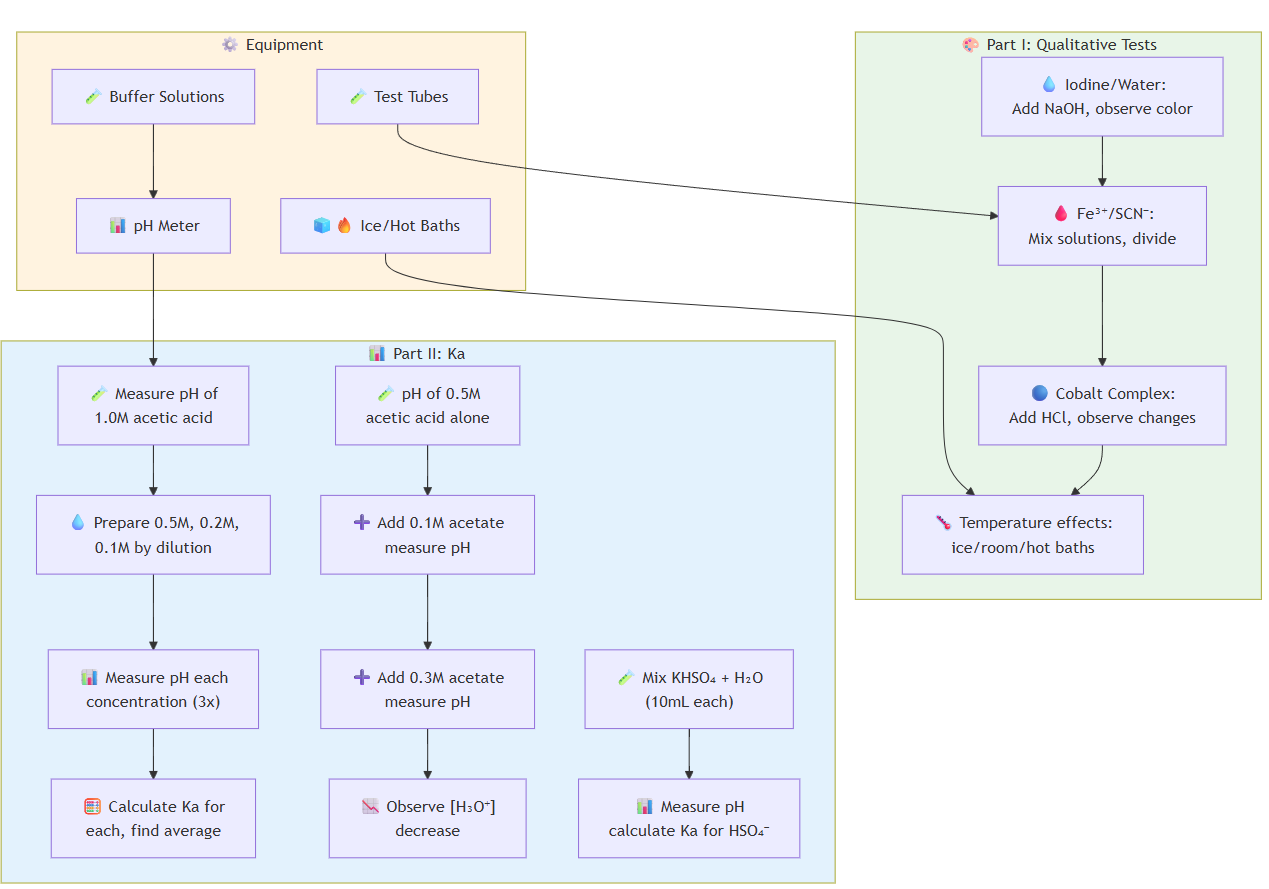Click the downtrend chart icon by Observe [H₃O⁺]
1269x889 pixels.
[x=370, y=807]
